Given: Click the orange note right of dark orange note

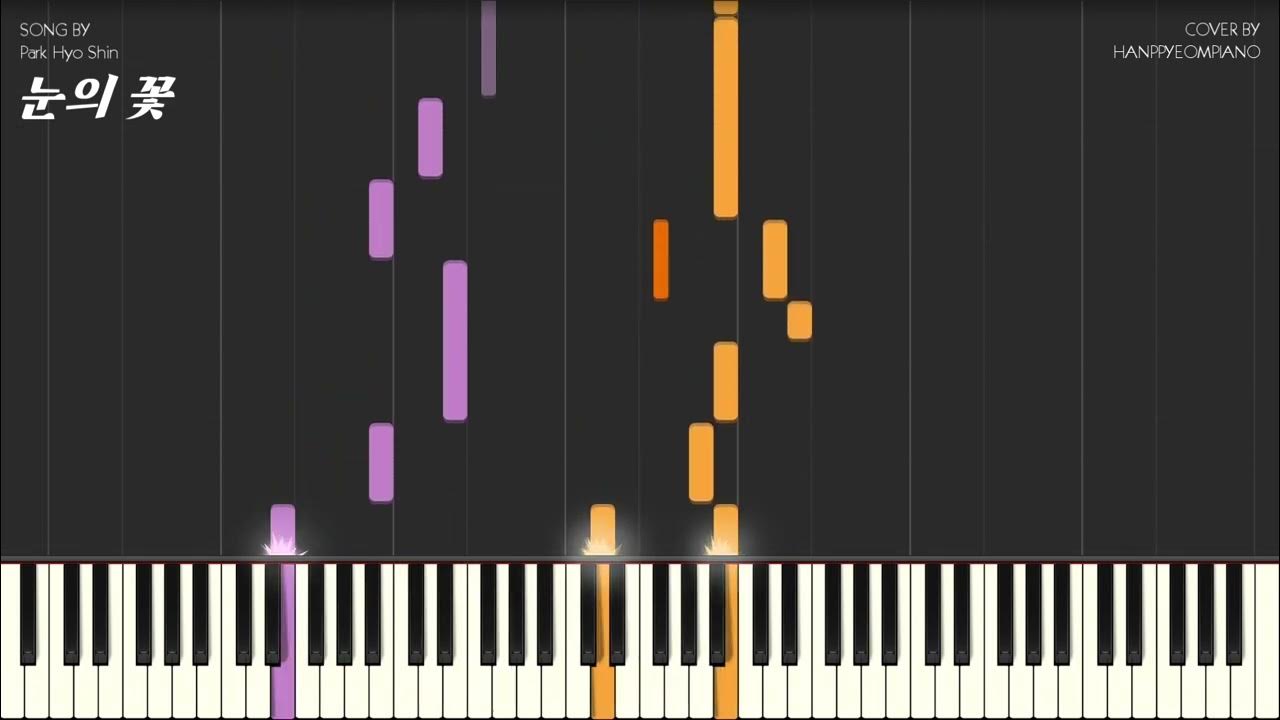Looking at the screenshot, I should 775,259.
